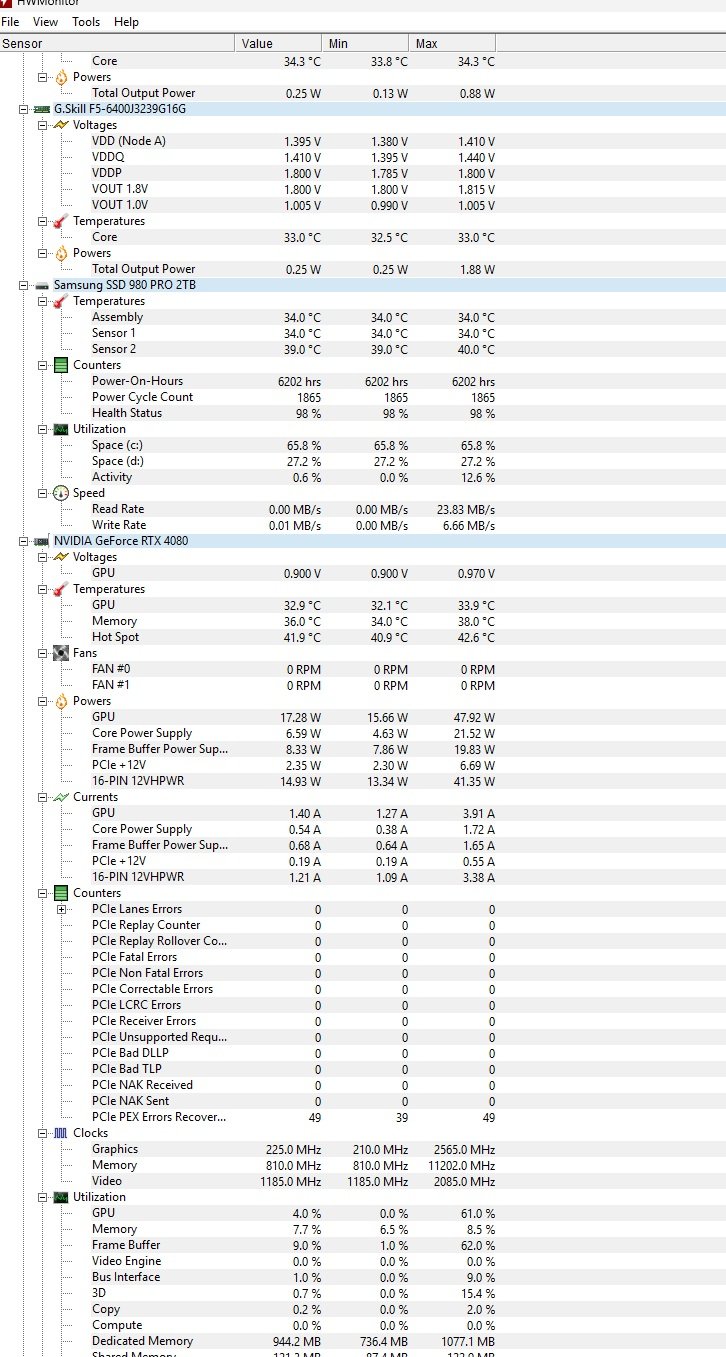Click the Max column header

click(452, 43)
